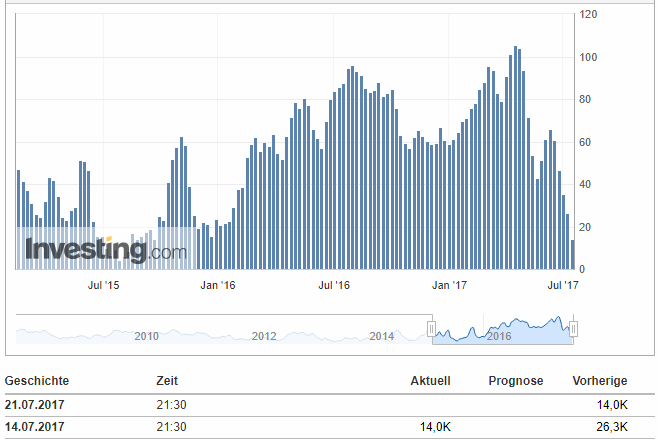Click Aktuell value 14,0K for 14.07.2017
658x440 pixels.
[435, 427]
